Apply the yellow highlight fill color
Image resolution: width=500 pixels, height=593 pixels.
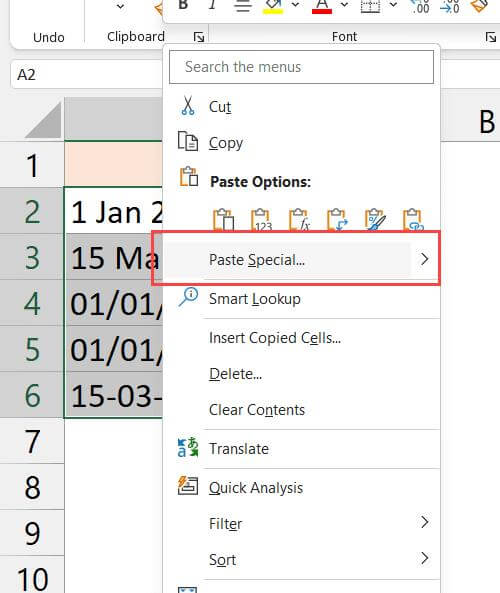[x=273, y=6]
